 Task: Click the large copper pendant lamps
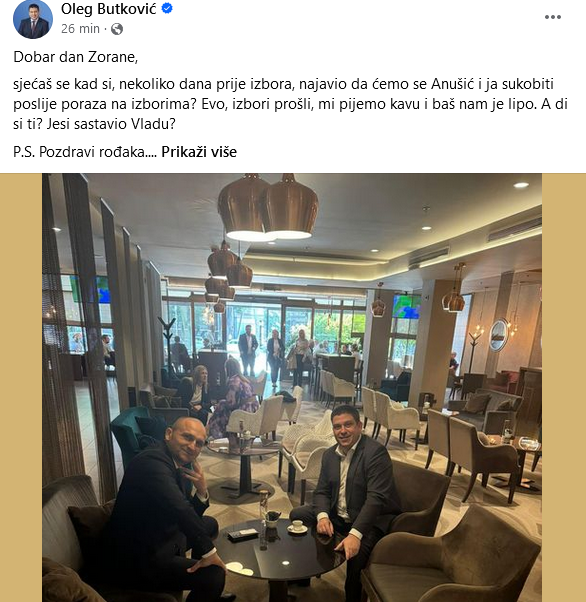pos(268,207)
